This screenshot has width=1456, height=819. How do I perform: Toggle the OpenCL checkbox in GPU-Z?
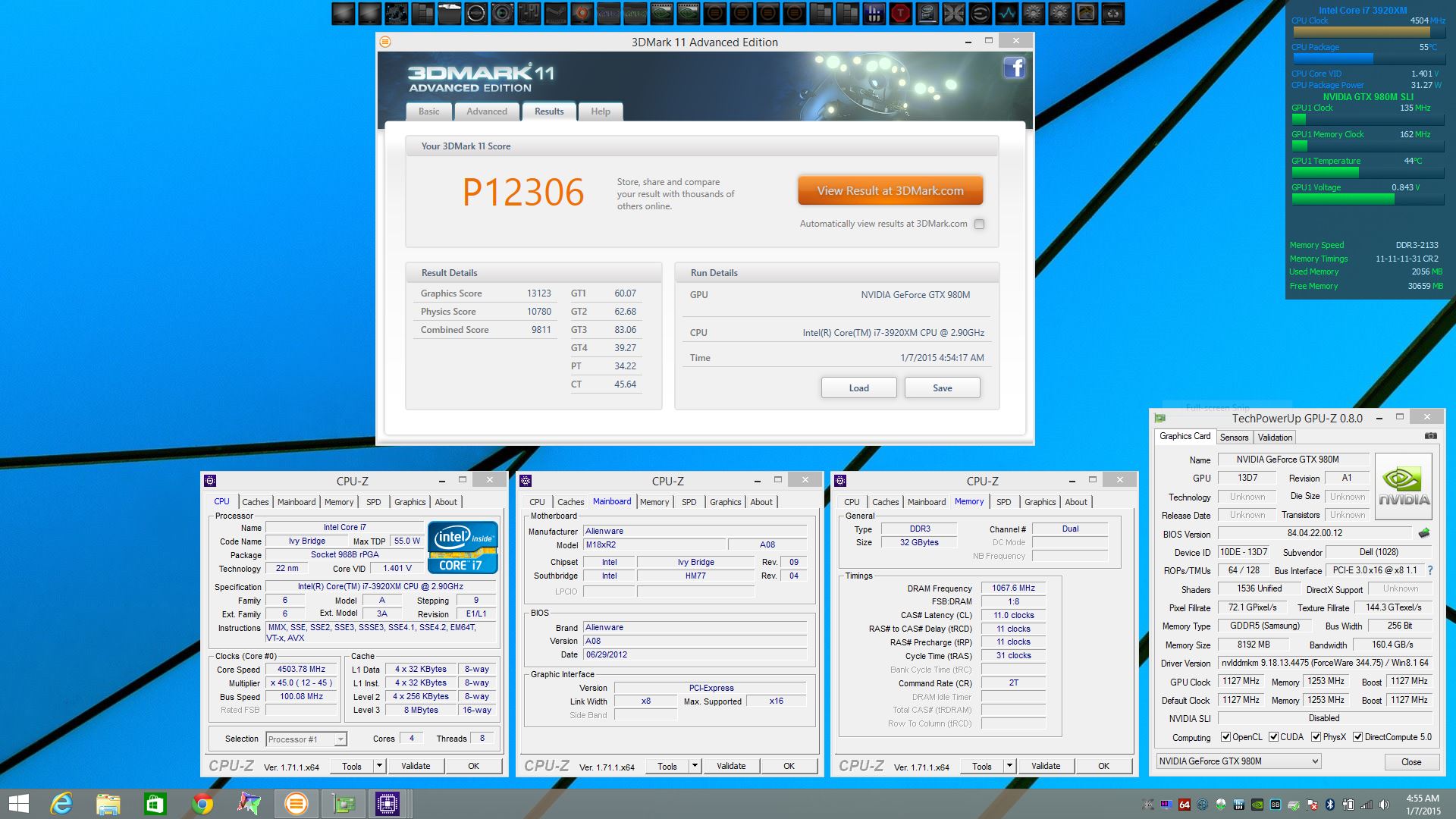tap(1225, 737)
